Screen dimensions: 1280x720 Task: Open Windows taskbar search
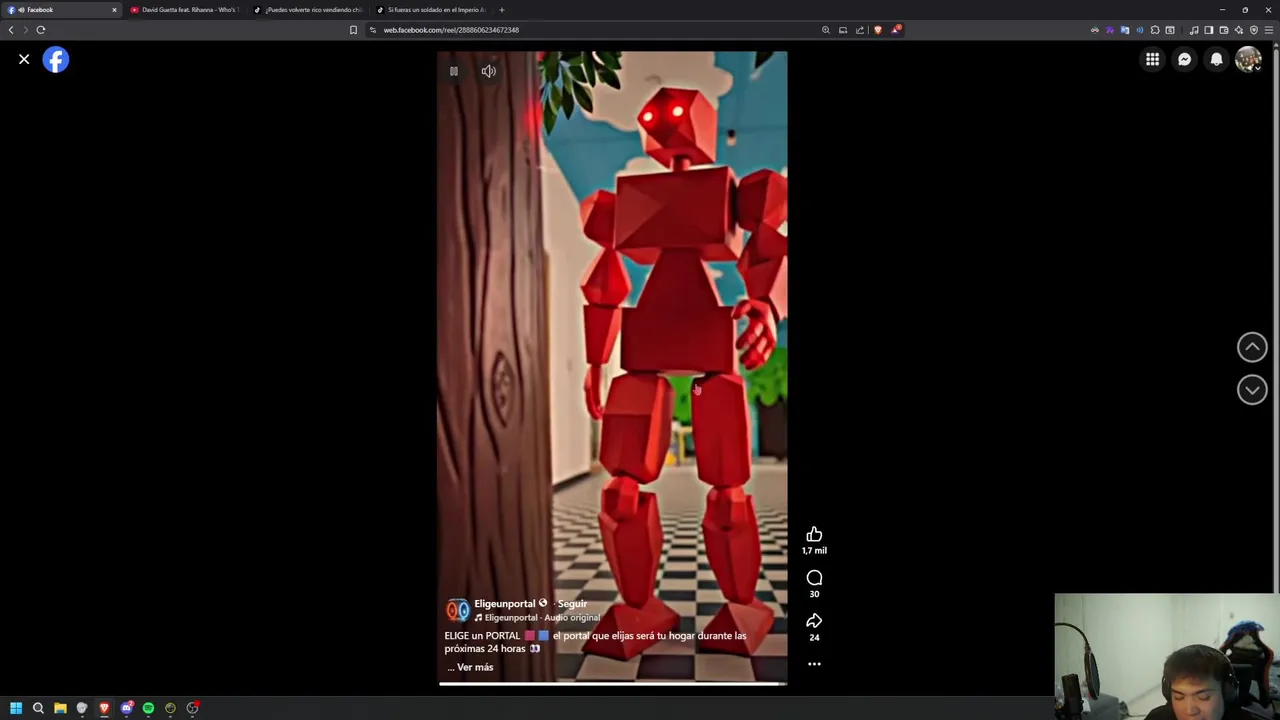38,708
